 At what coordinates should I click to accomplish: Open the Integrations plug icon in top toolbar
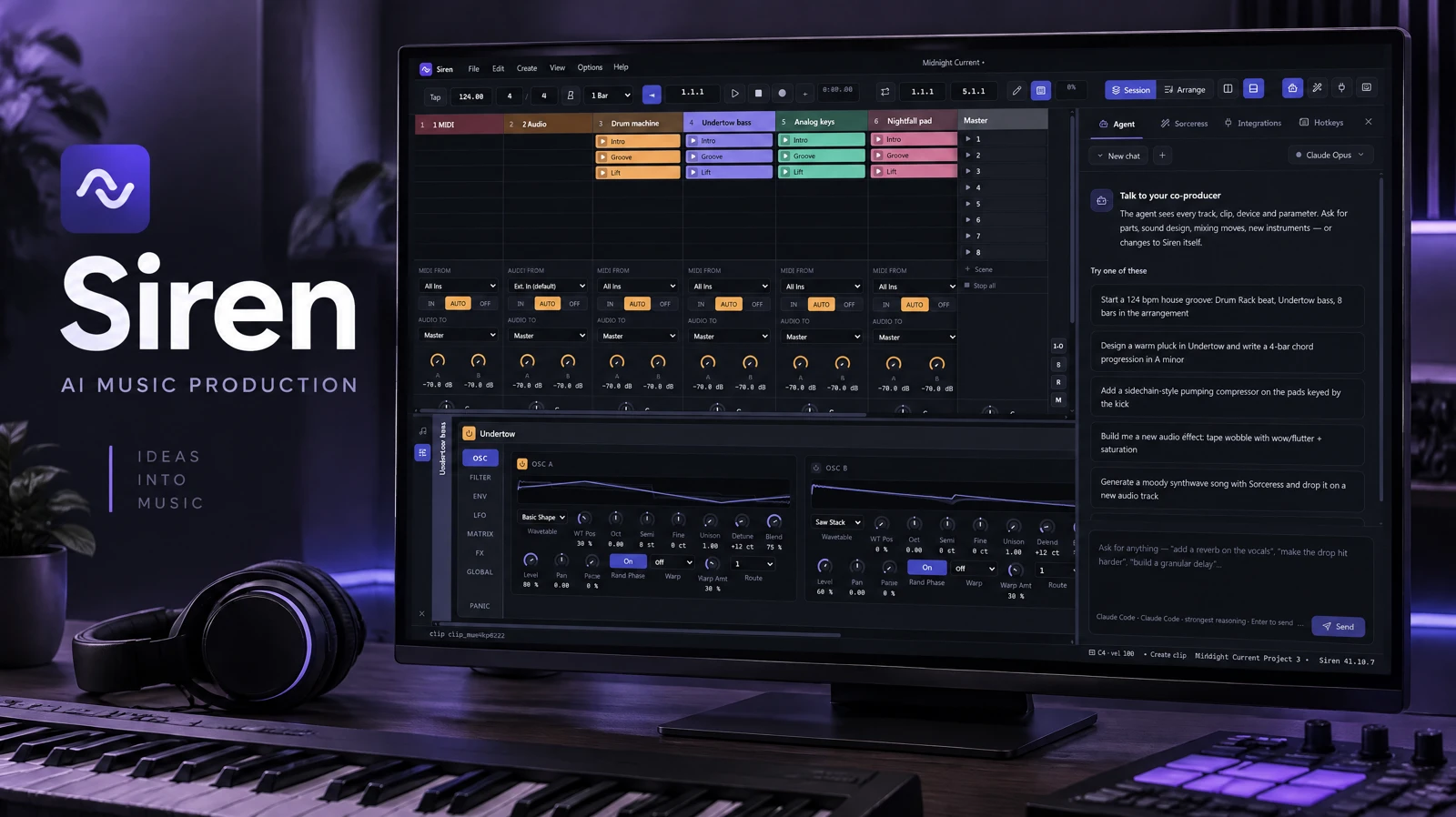[1341, 87]
